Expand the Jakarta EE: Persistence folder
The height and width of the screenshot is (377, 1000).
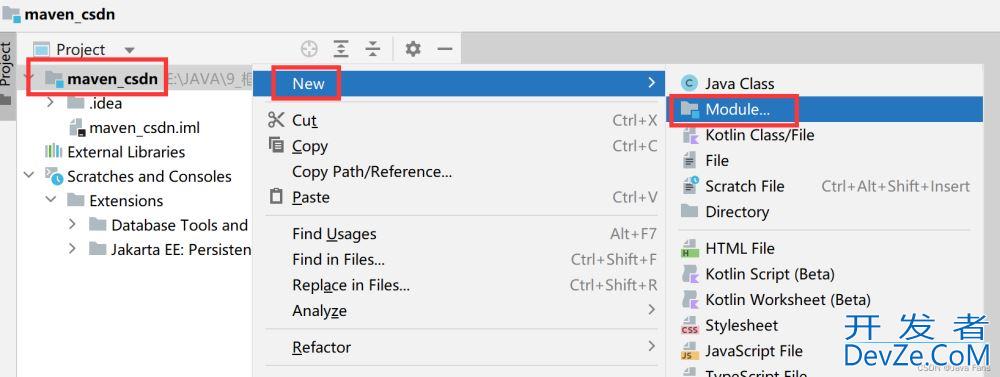(x=72, y=249)
